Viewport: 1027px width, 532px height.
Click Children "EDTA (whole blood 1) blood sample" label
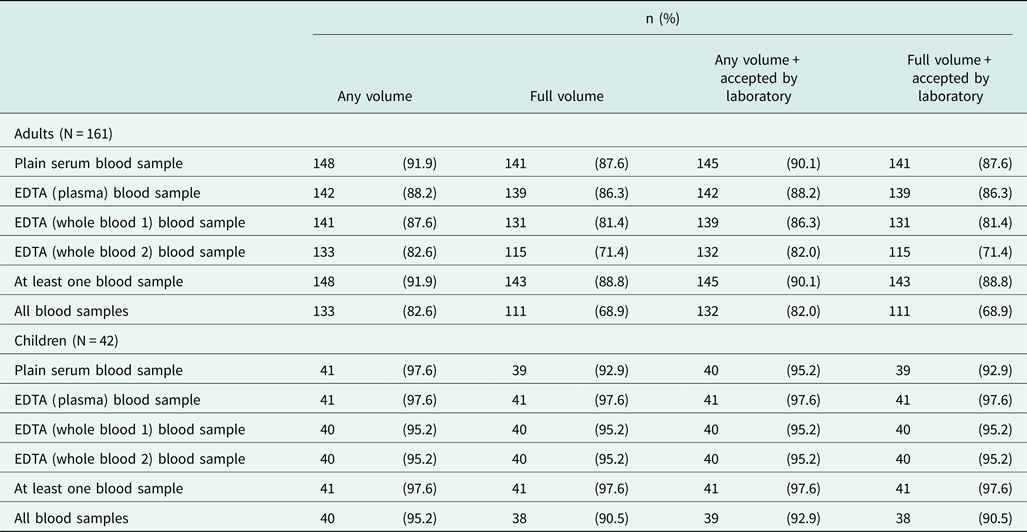pyautogui.click(x=129, y=430)
